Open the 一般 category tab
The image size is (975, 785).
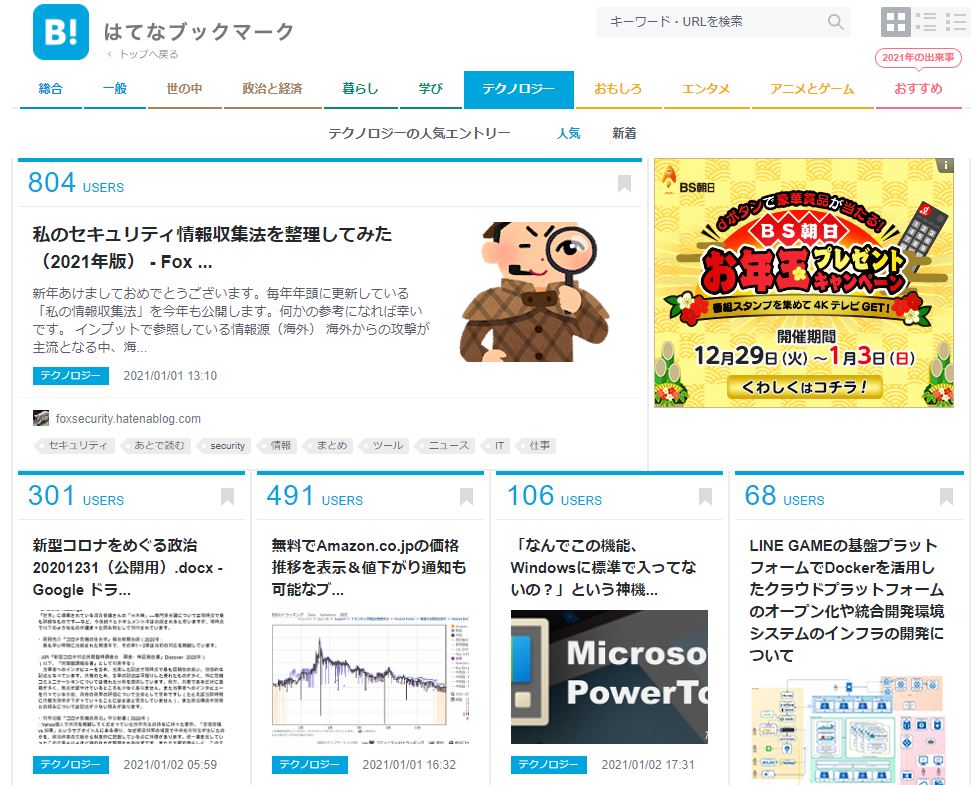tap(115, 89)
